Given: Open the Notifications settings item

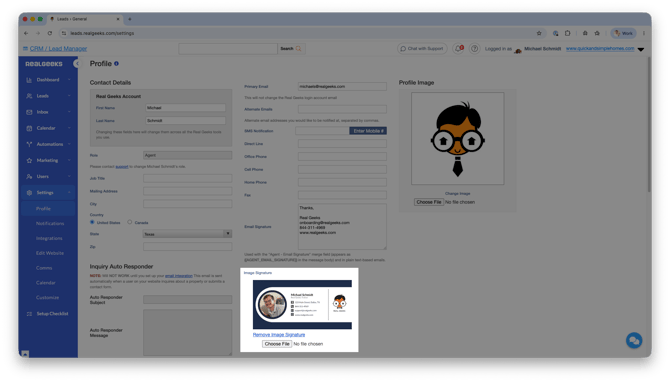Looking at the screenshot, I should click(50, 223).
